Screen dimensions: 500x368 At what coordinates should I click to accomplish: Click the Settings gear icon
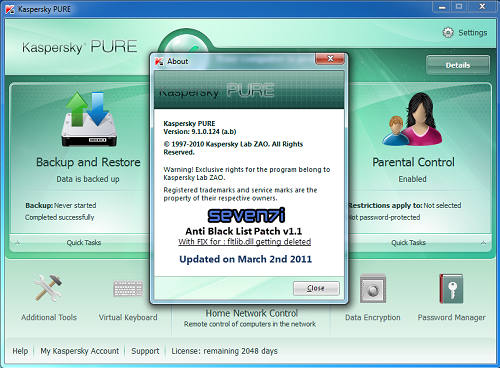click(448, 32)
